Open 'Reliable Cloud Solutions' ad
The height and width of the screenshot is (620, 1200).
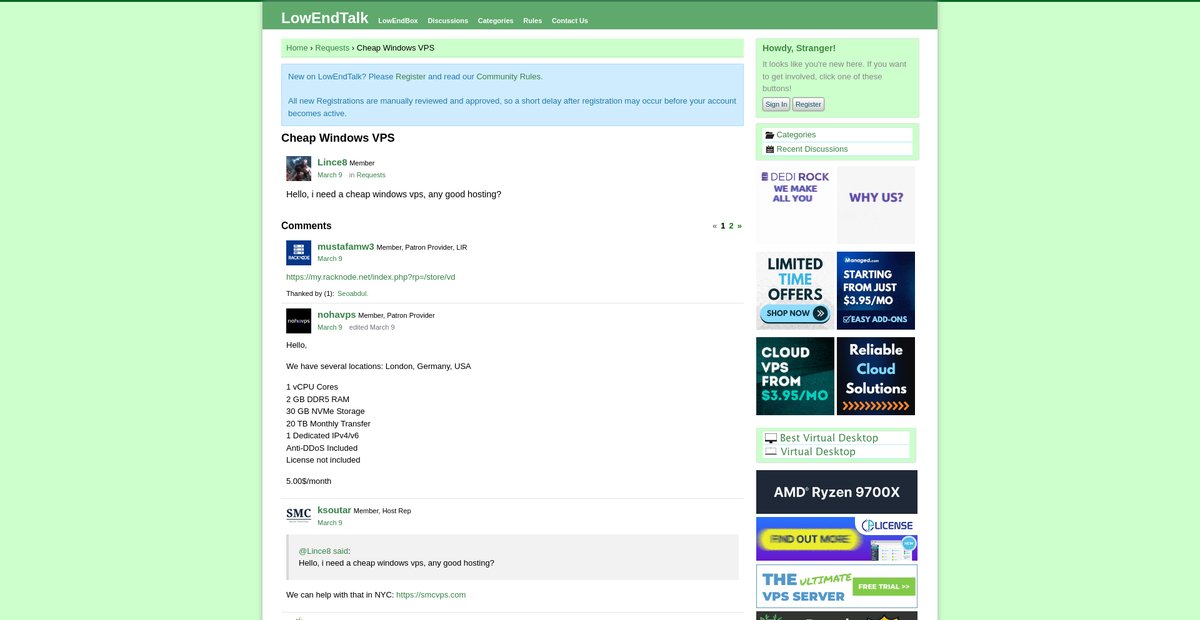(876, 376)
